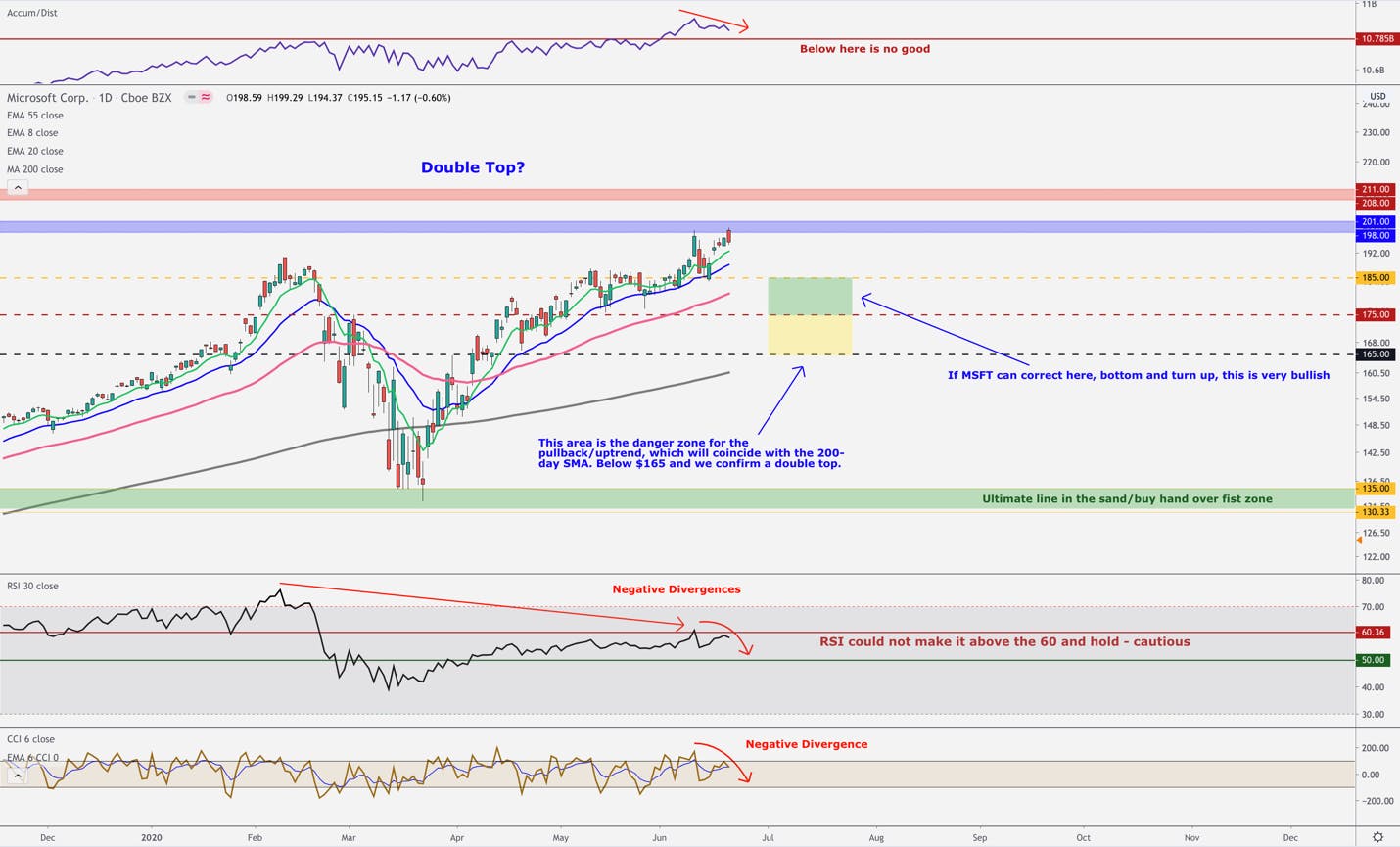
Task: Select red curved arrow on CCI pane
Action: tap(723, 763)
